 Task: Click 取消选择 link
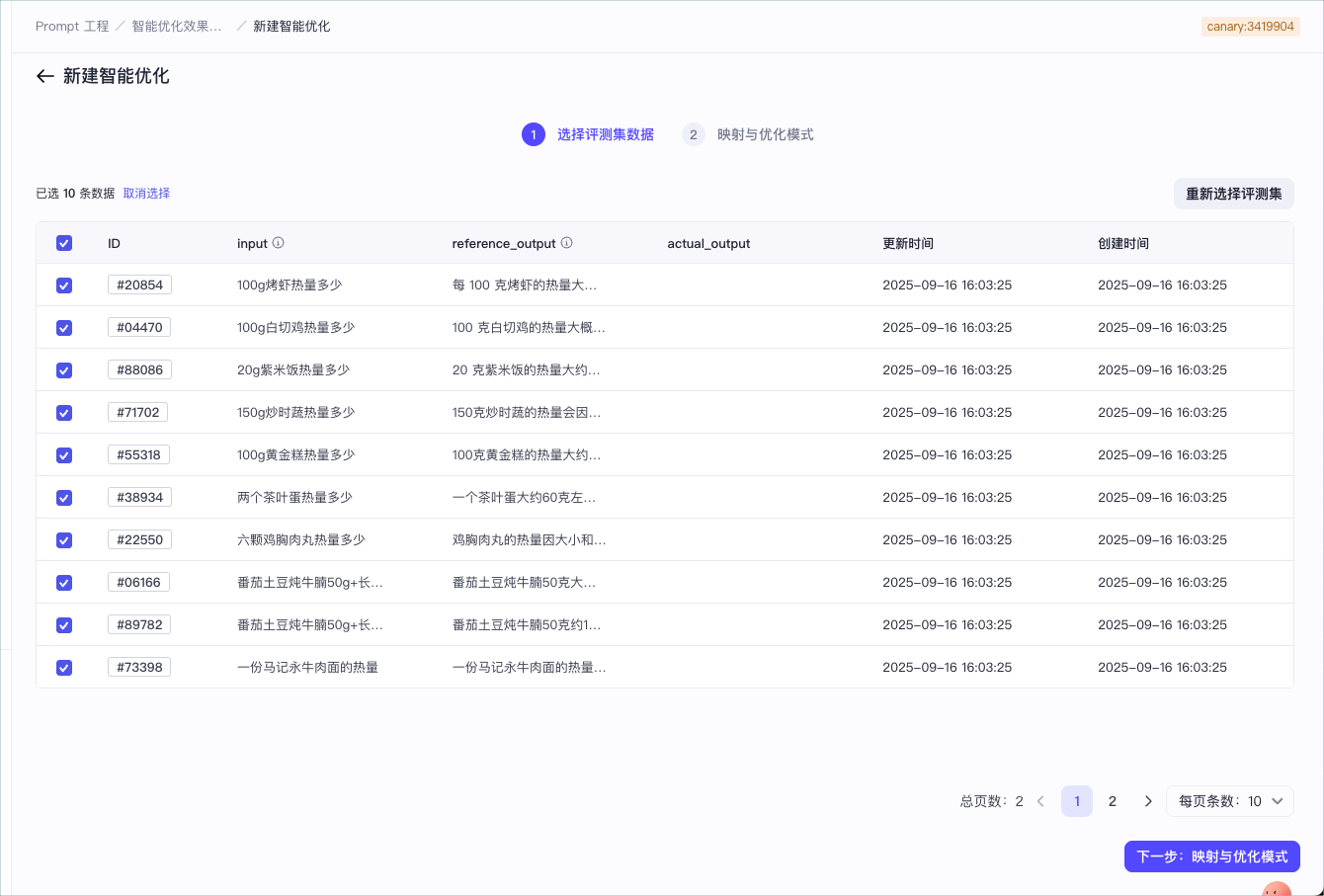click(146, 194)
